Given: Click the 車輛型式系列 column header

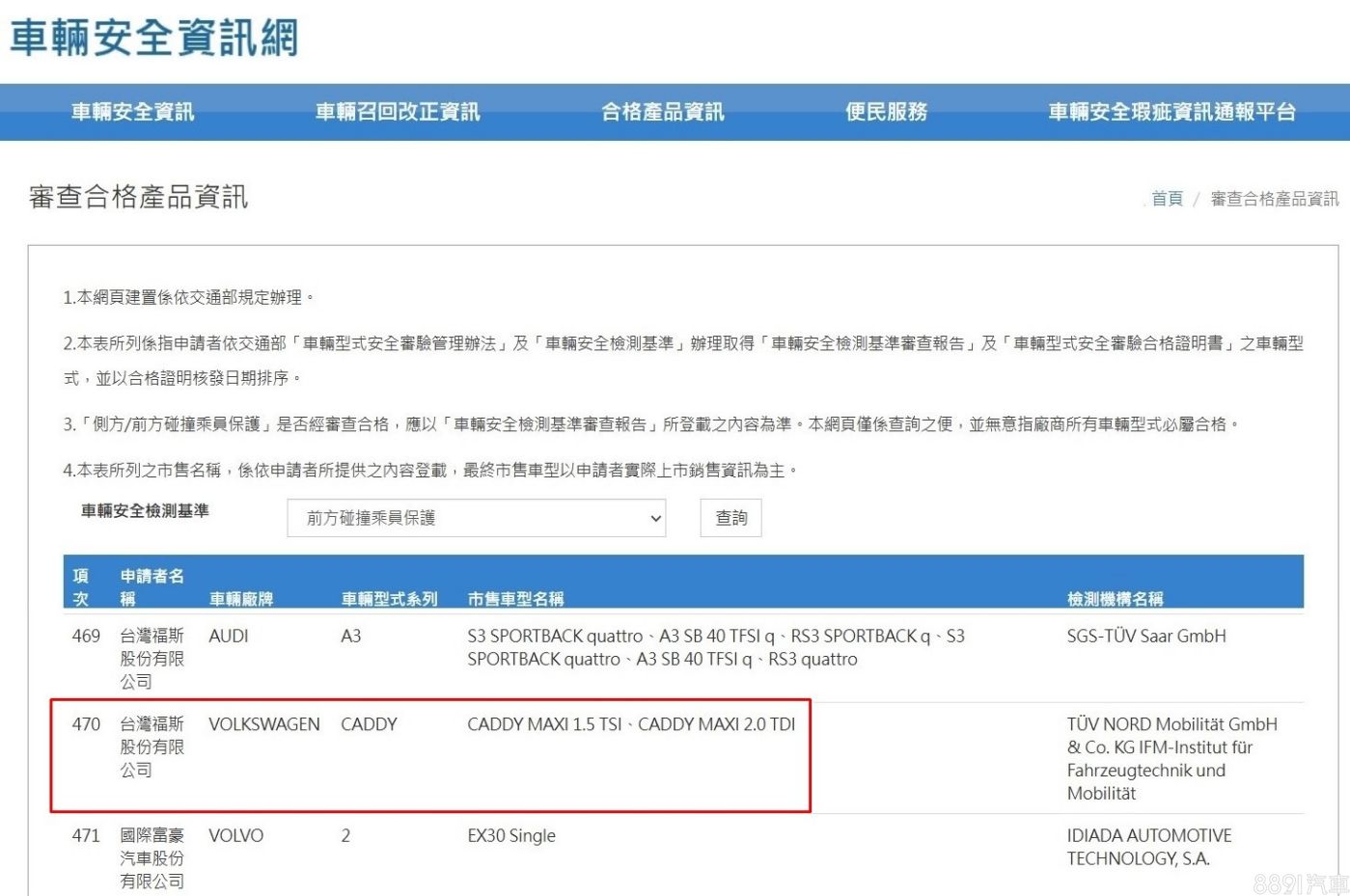Looking at the screenshot, I should point(390,599).
